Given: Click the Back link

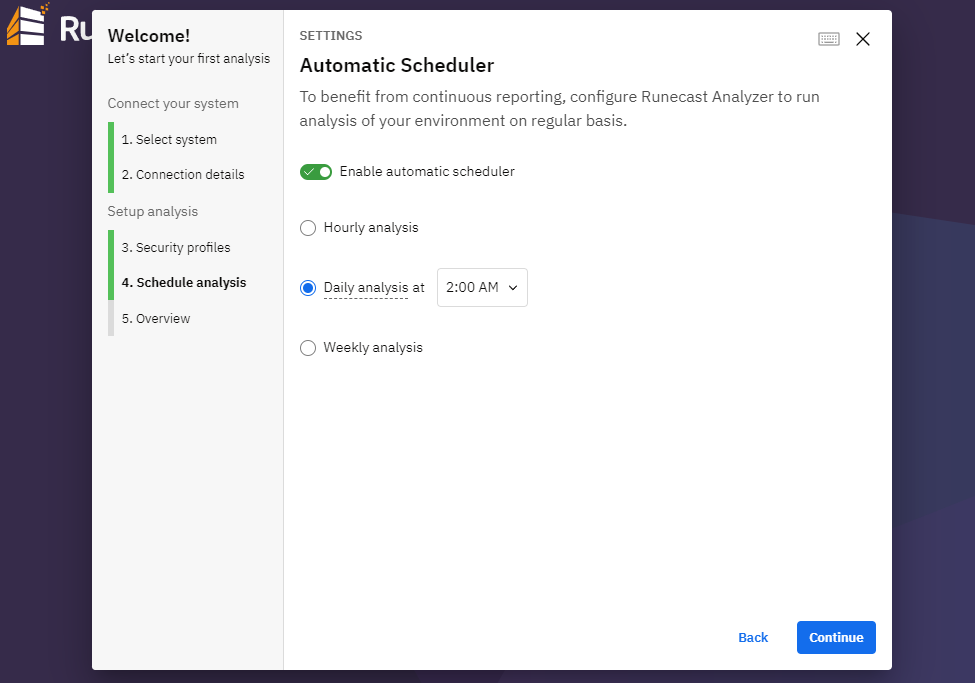Looking at the screenshot, I should 753,638.
